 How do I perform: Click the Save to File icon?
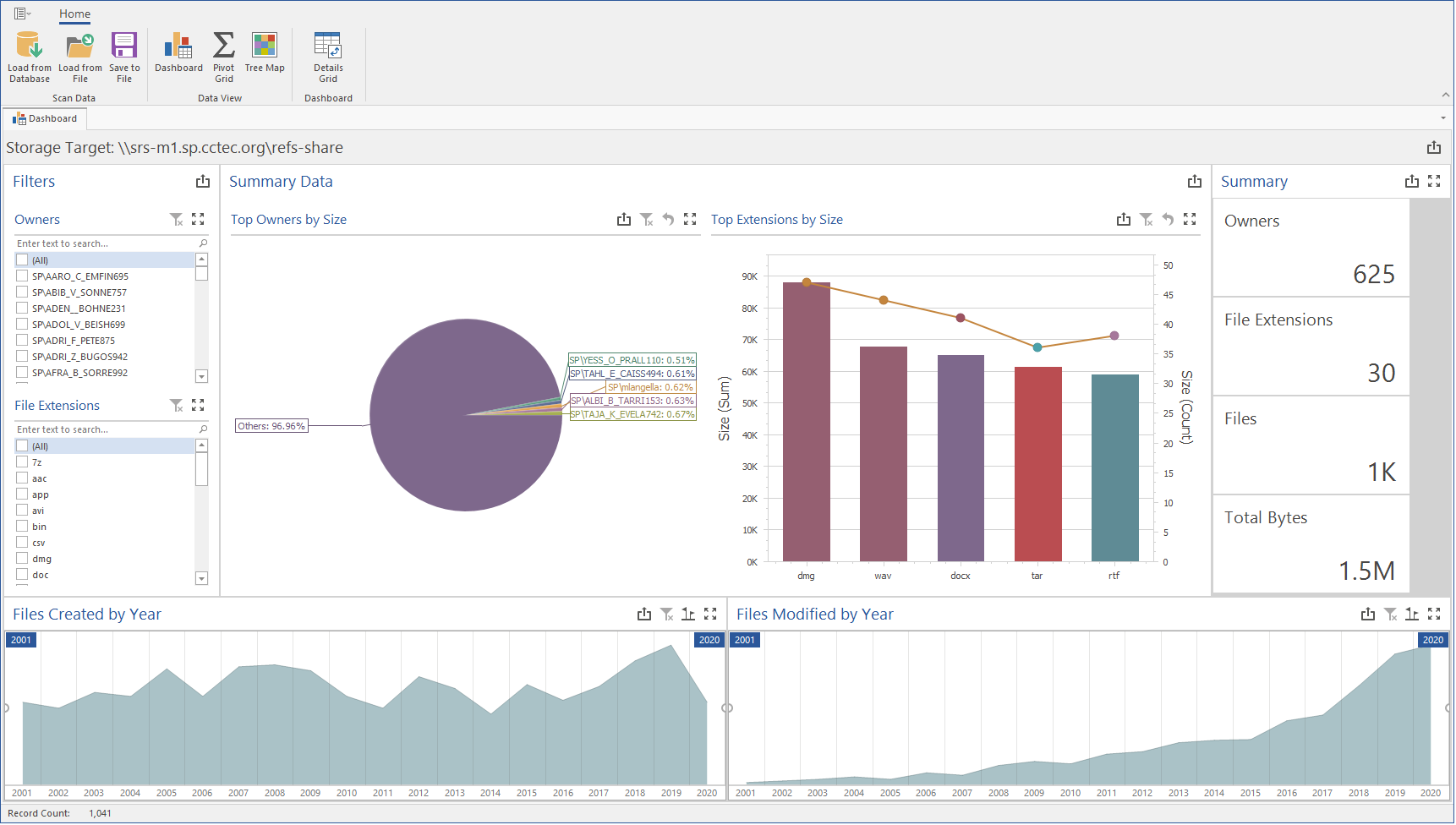pyautogui.click(x=124, y=46)
